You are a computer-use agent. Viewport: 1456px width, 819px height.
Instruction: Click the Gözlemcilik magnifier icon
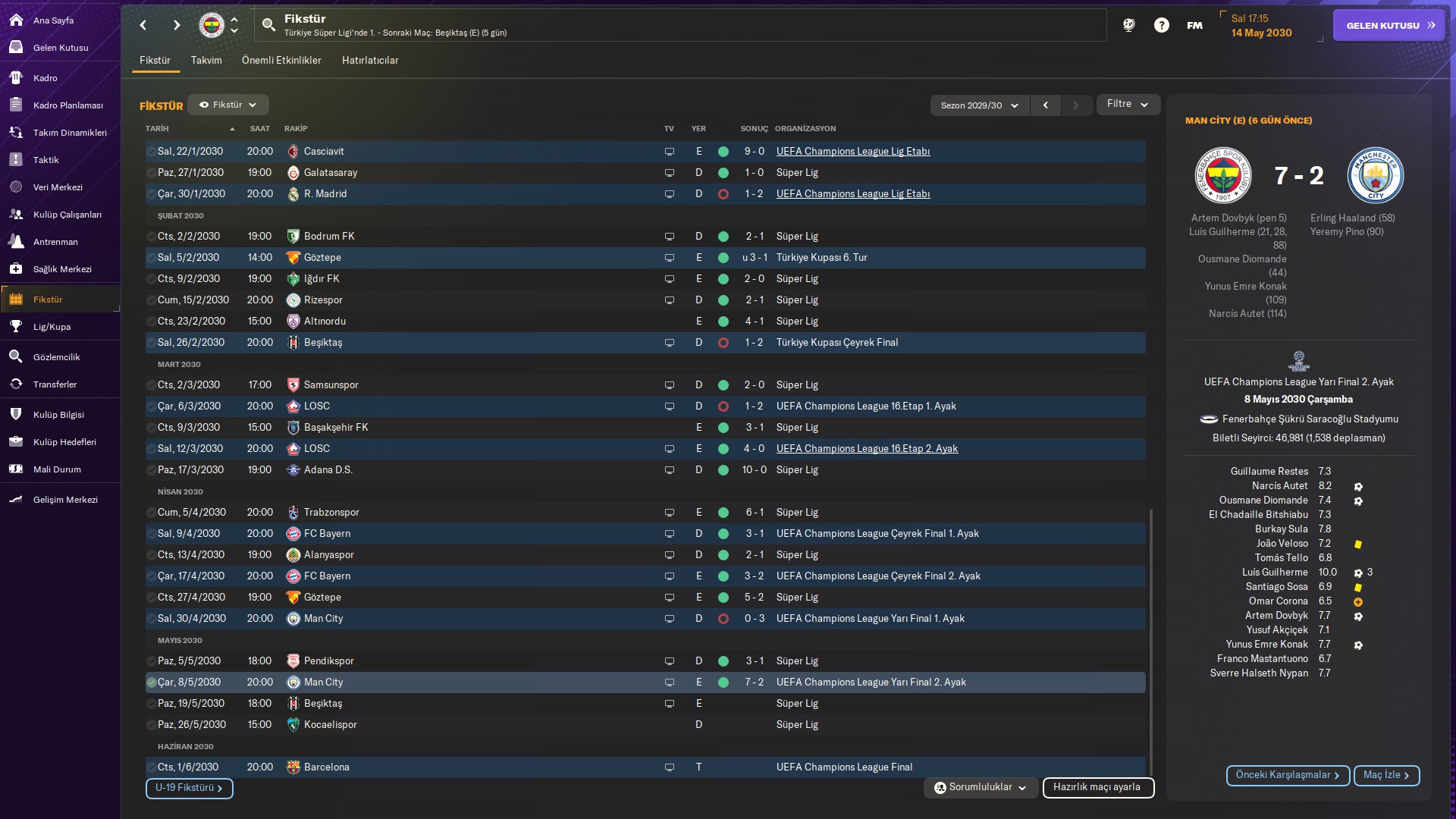point(16,357)
